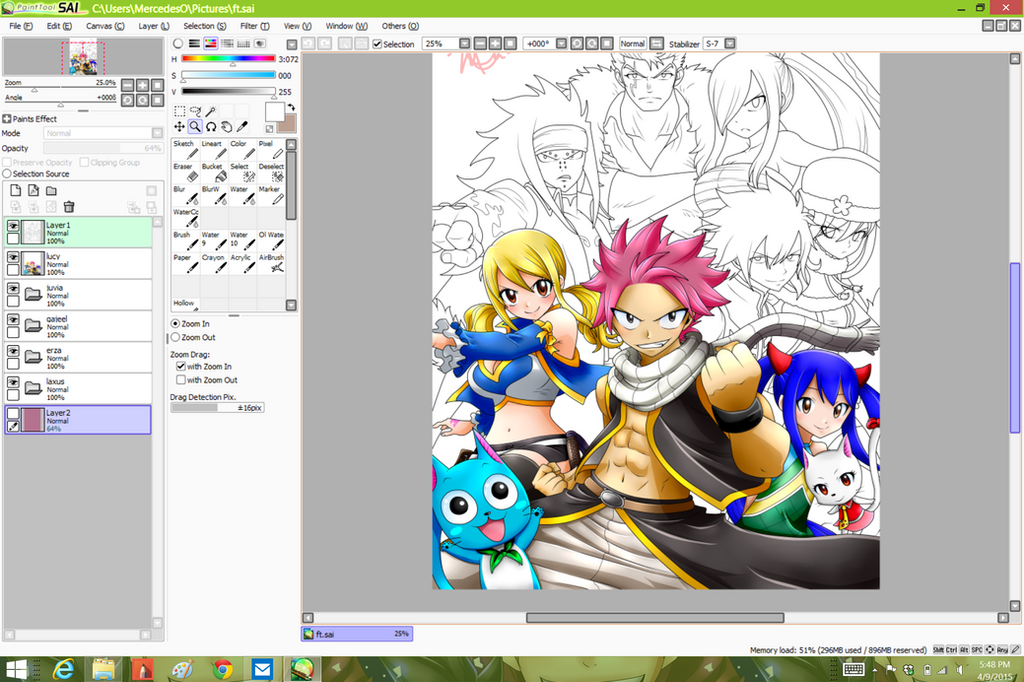Hide the juvia folder layer
1024x682 pixels.
(13, 288)
